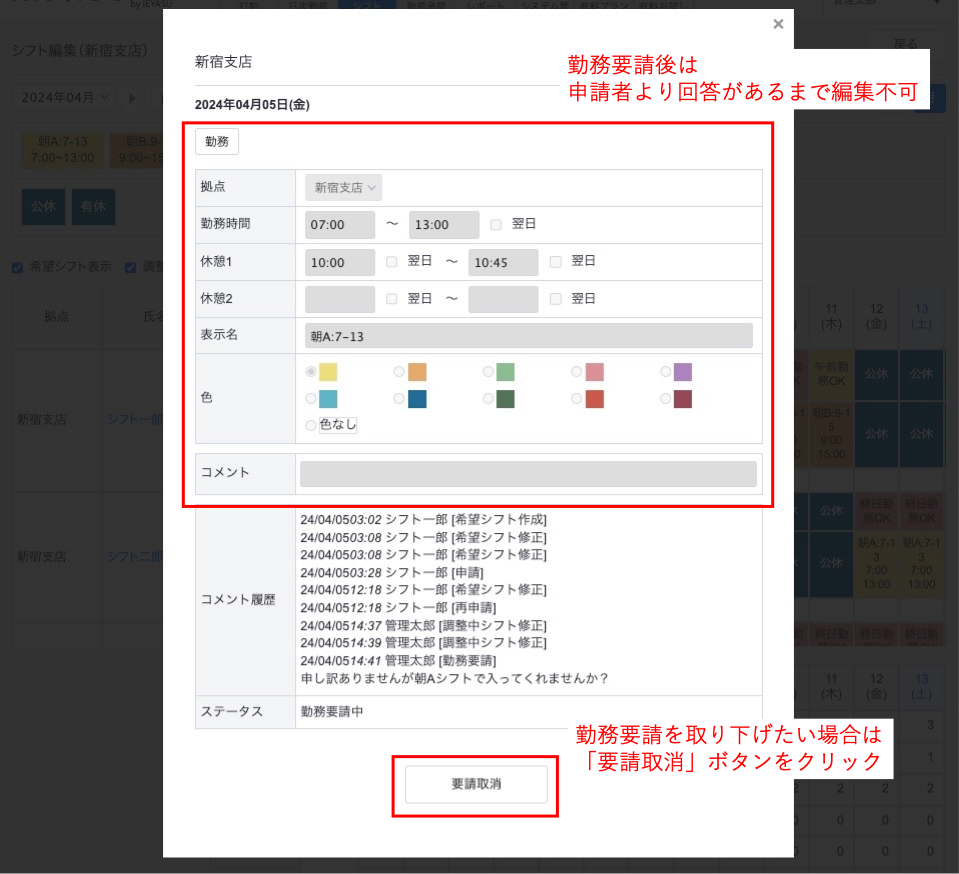The width and height of the screenshot is (959, 874).
Task: Toggle 翌日 checkbox after 休憩1 end time 10:45
Action: coord(556,261)
